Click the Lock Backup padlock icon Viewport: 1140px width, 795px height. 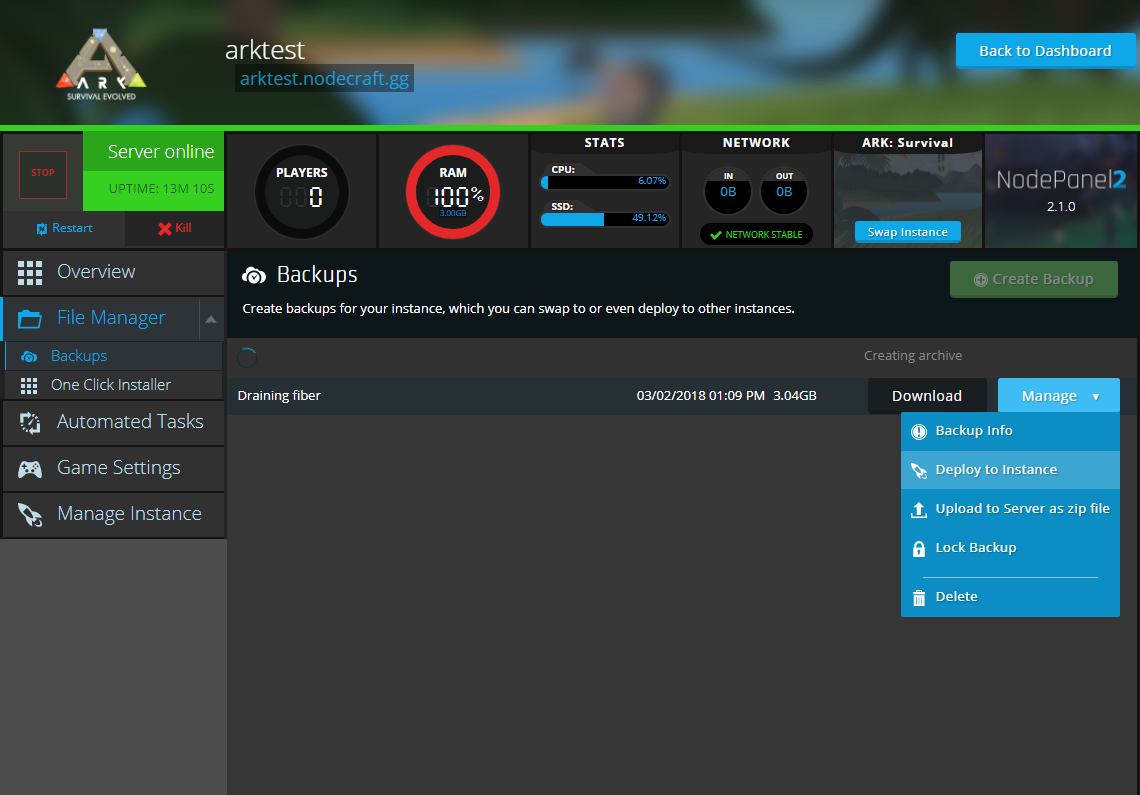coord(919,548)
